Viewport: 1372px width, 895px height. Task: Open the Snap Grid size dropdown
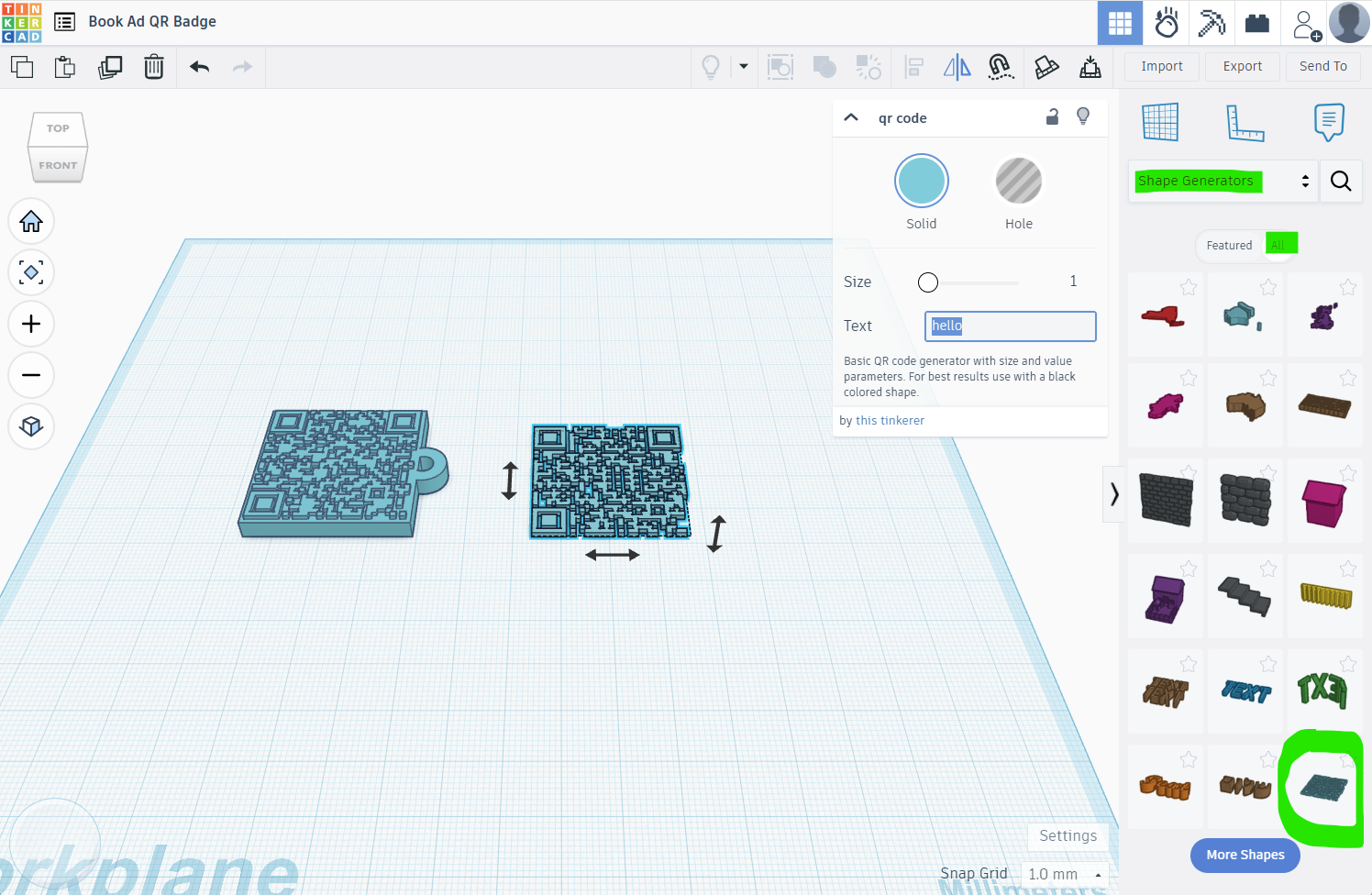tap(1065, 874)
